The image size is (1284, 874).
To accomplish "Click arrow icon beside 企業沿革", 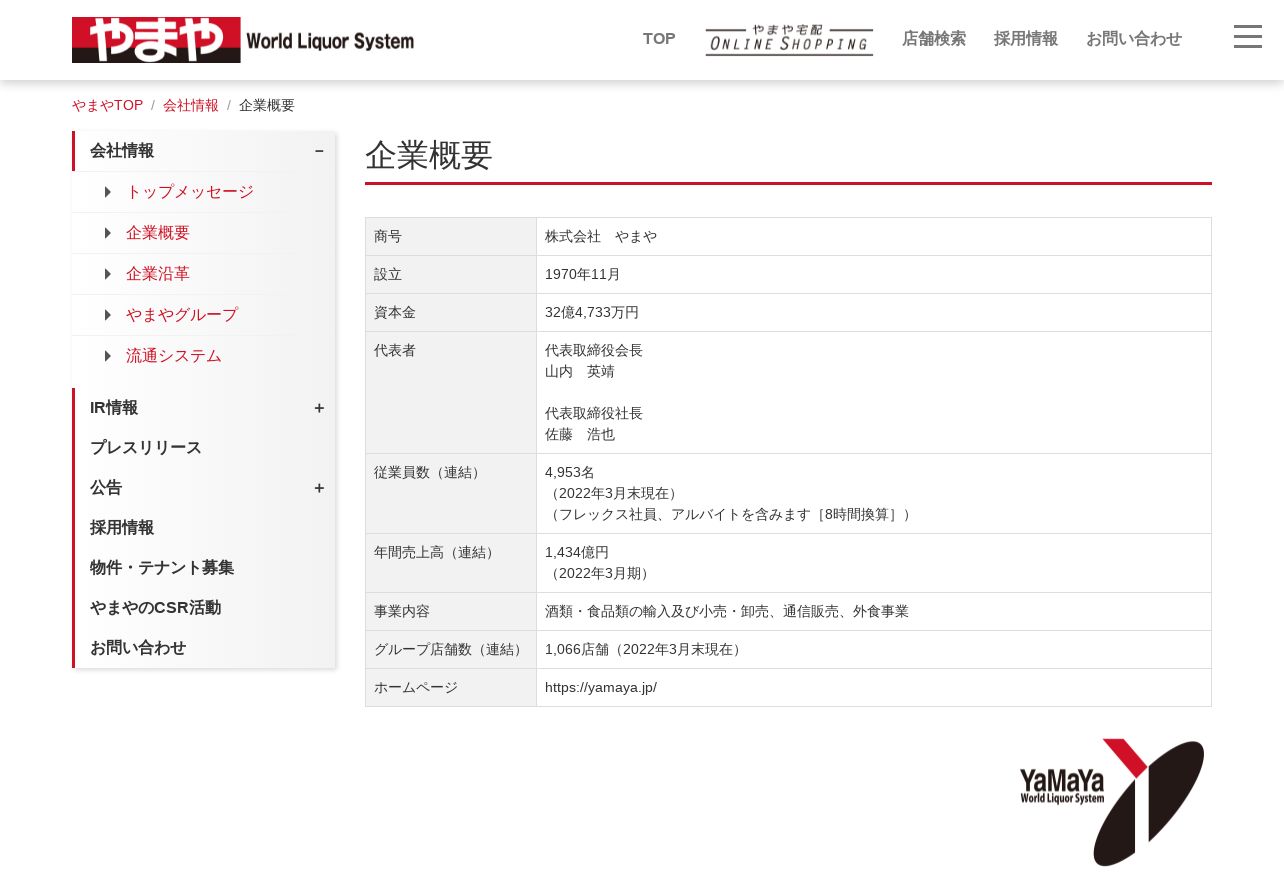I will click(108, 274).
